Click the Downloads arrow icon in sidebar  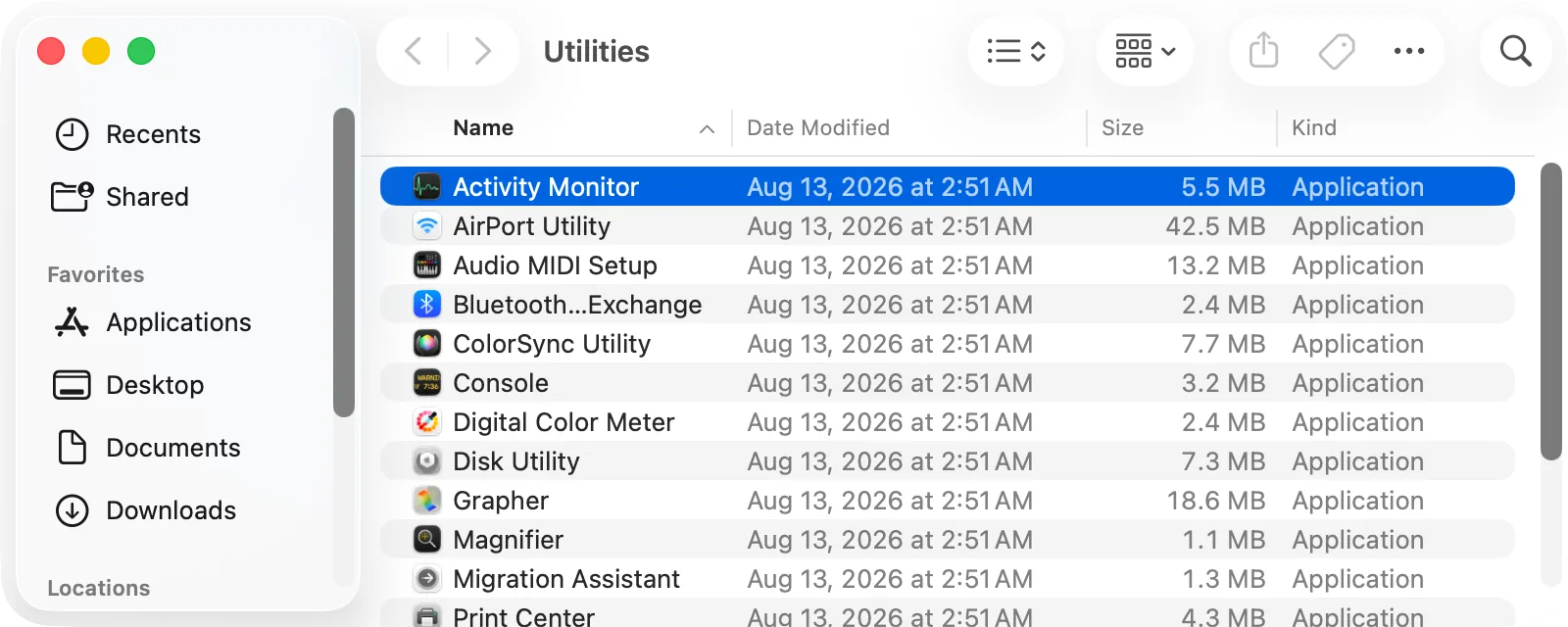(x=72, y=510)
